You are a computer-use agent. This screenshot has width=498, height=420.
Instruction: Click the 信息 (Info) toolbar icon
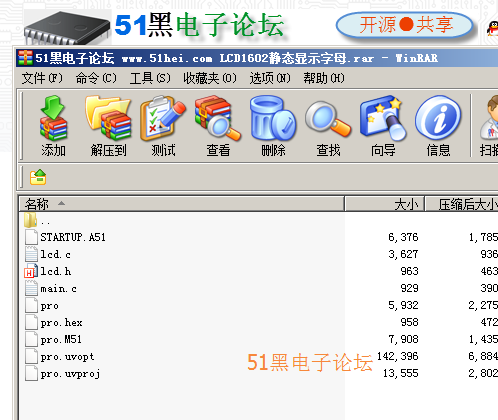(x=438, y=117)
